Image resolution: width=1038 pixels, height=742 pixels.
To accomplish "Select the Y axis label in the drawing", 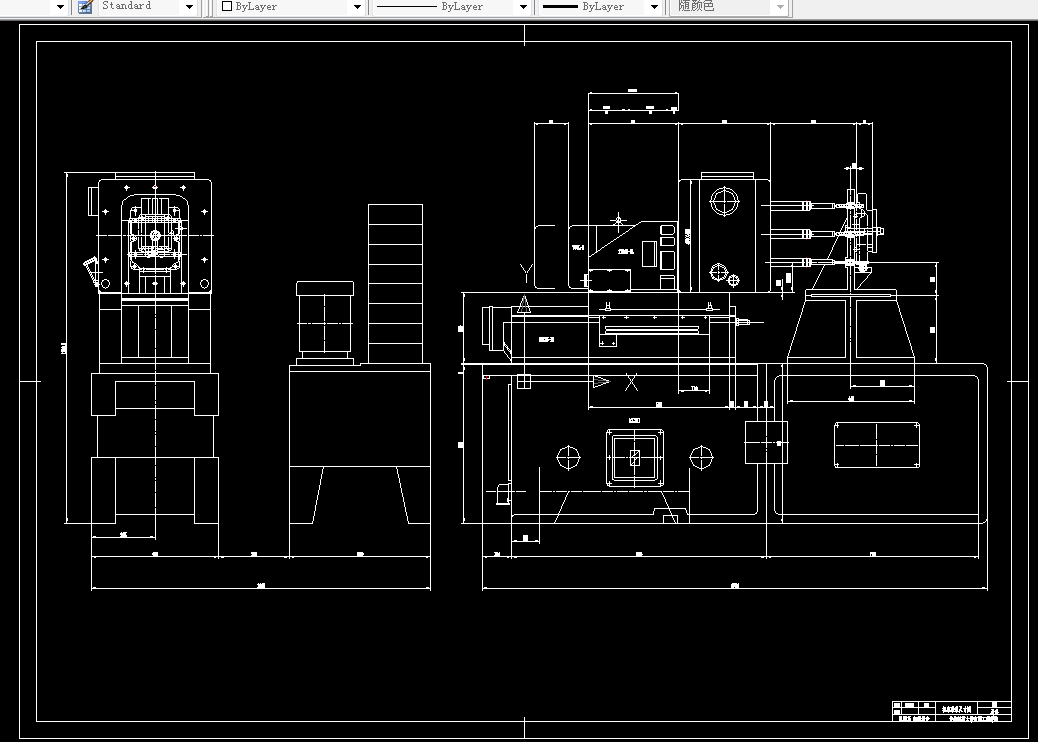I will click(x=526, y=272).
